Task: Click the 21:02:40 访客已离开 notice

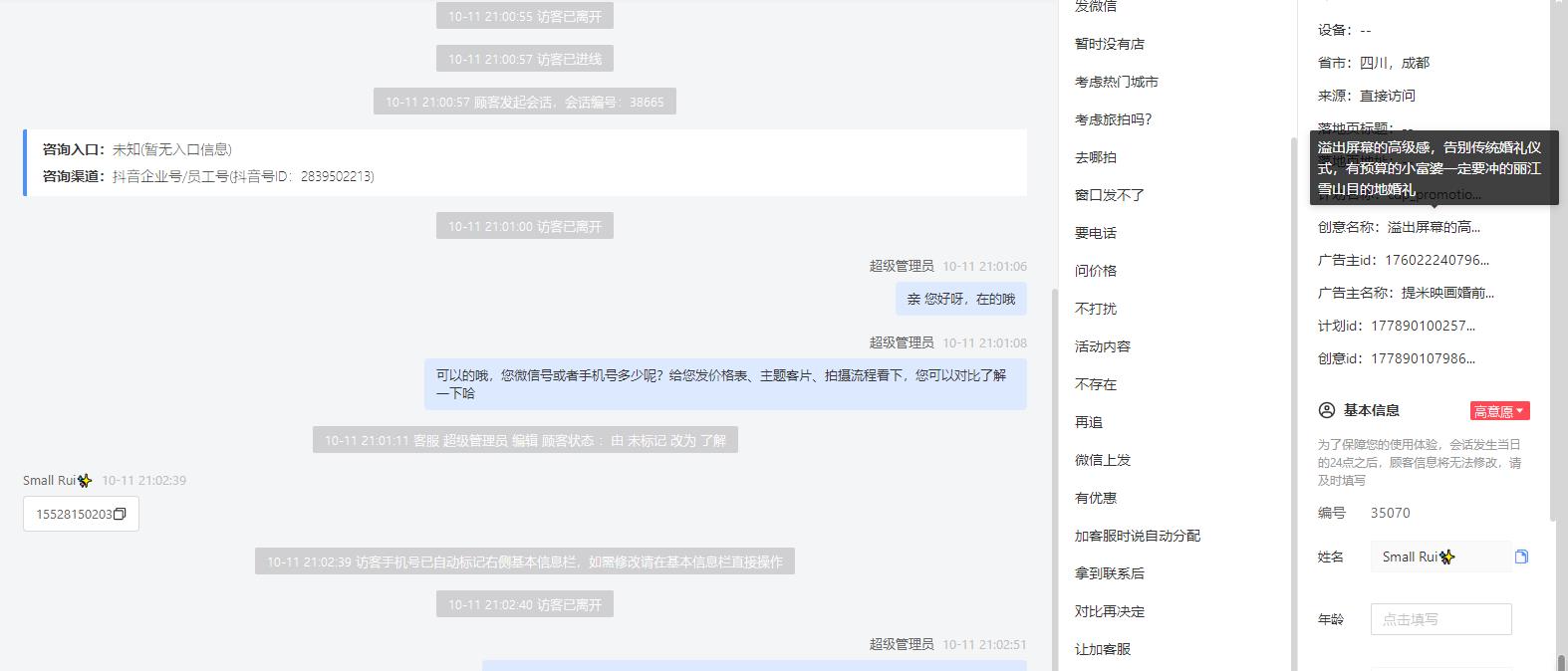Action: click(525, 604)
